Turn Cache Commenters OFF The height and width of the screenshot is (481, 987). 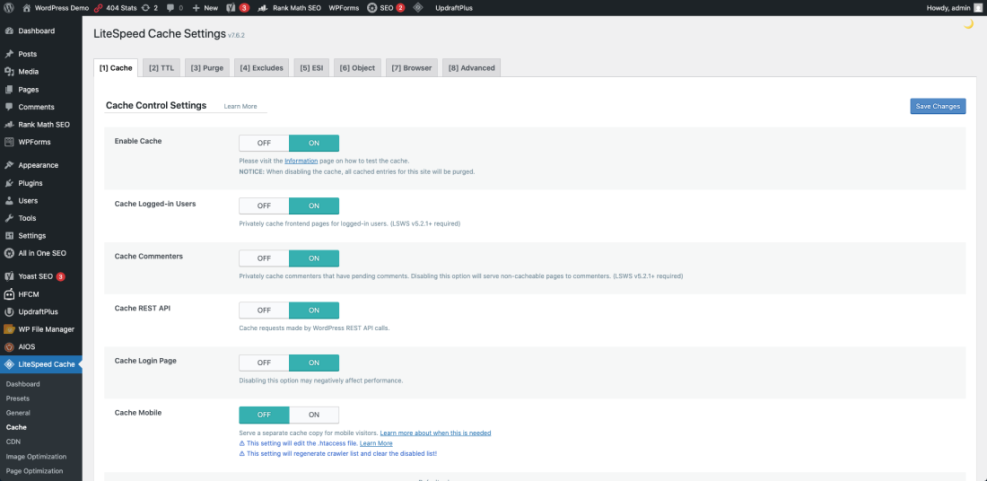click(264, 258)
